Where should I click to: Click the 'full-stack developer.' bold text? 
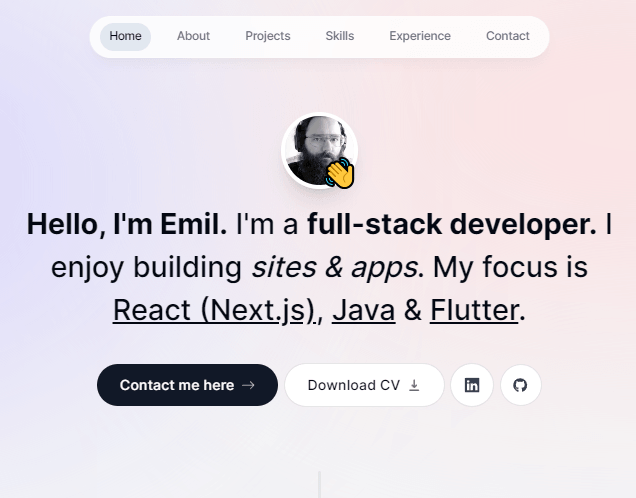point(452,224)
